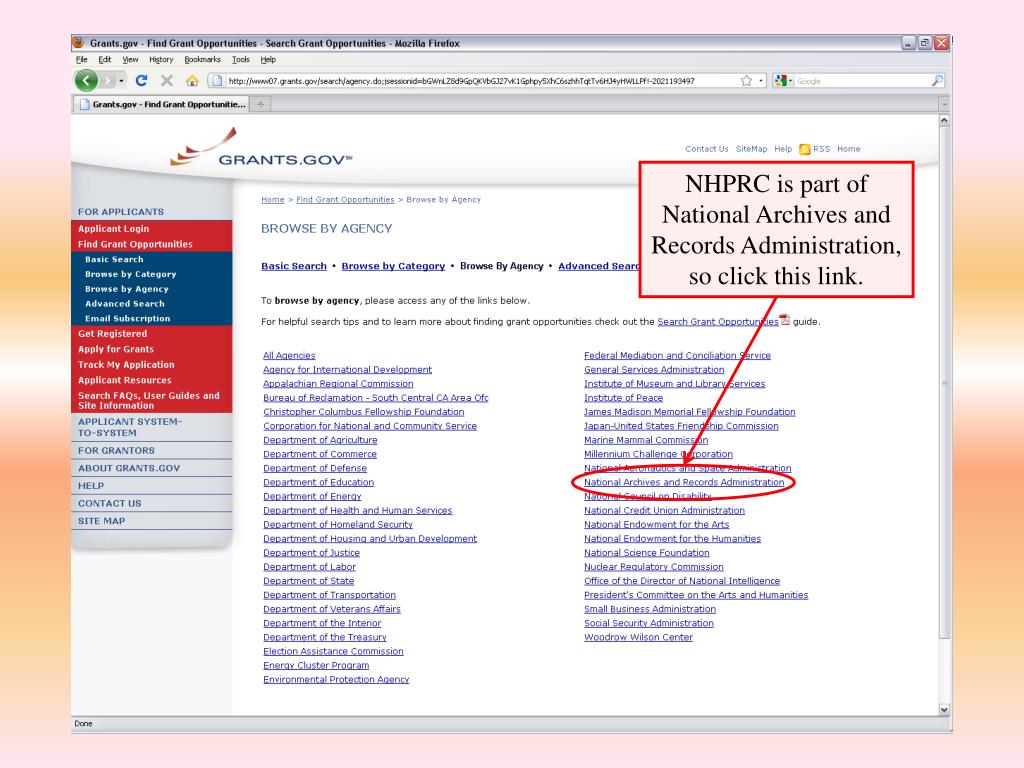The height and width of the screenshot is (768, 1024).
Task: Open the history dropdown next to forward
Action: (121, 81)
